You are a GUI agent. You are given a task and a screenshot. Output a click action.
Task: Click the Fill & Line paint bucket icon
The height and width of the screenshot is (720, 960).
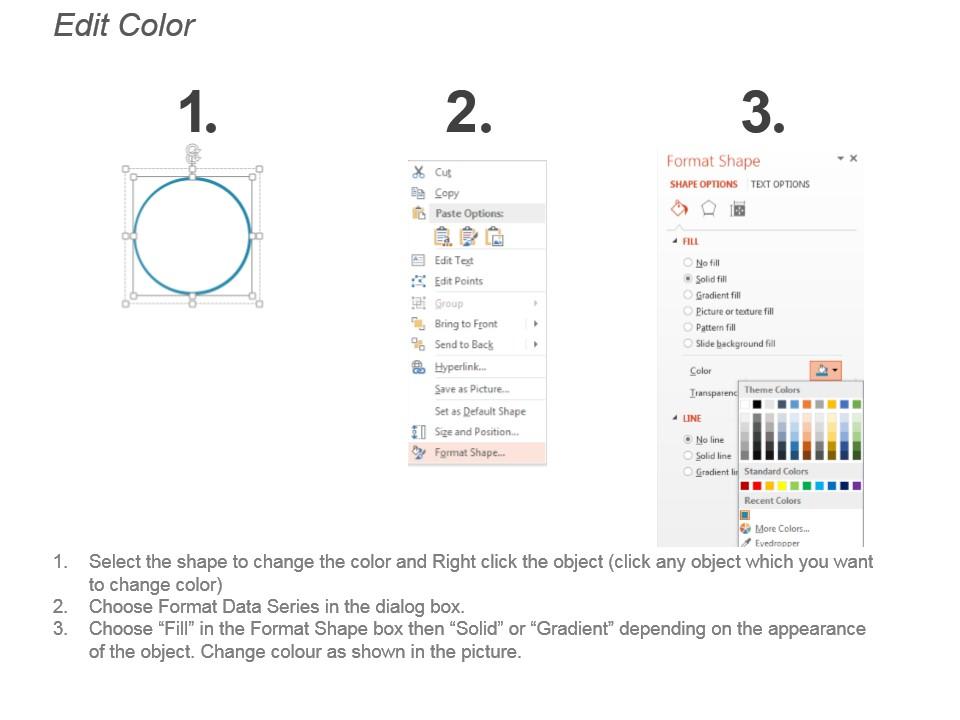(x=679, y=209)
